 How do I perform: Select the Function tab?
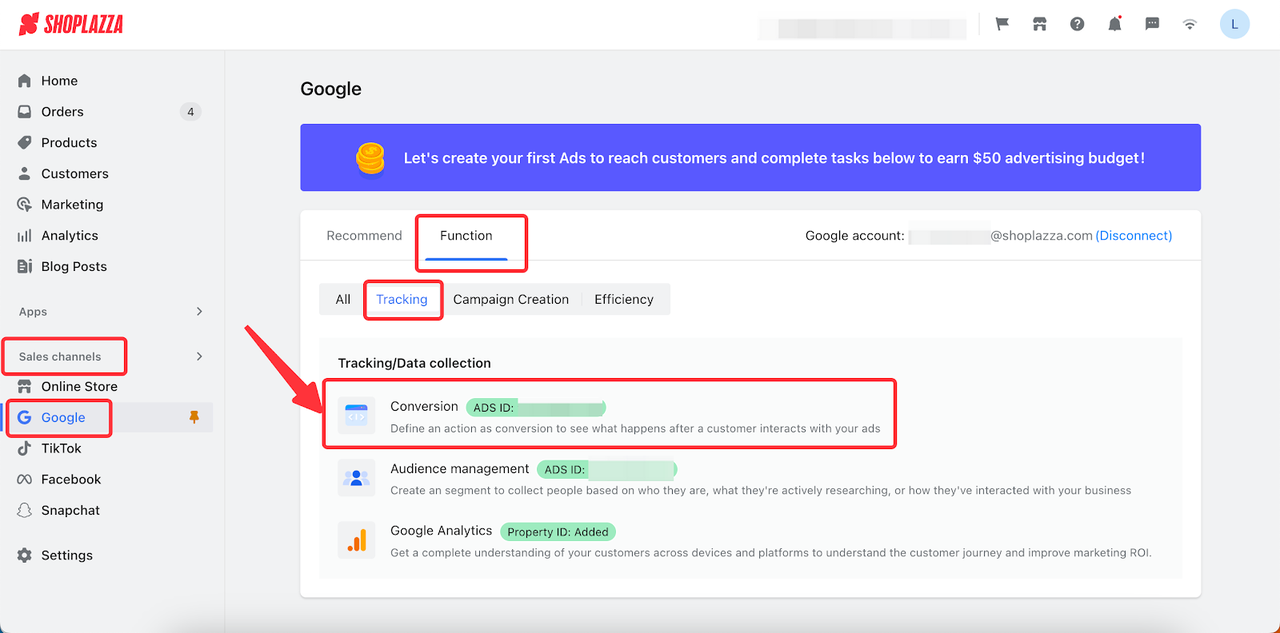tap(466, 236)
